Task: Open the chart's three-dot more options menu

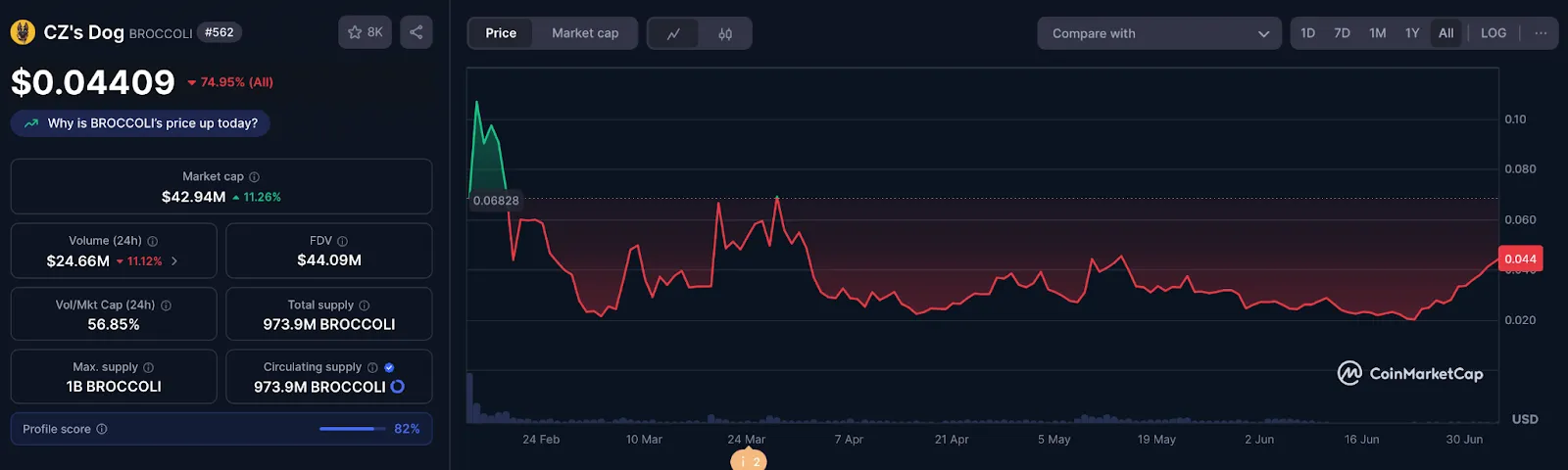Action: (x=1541, y=33)
